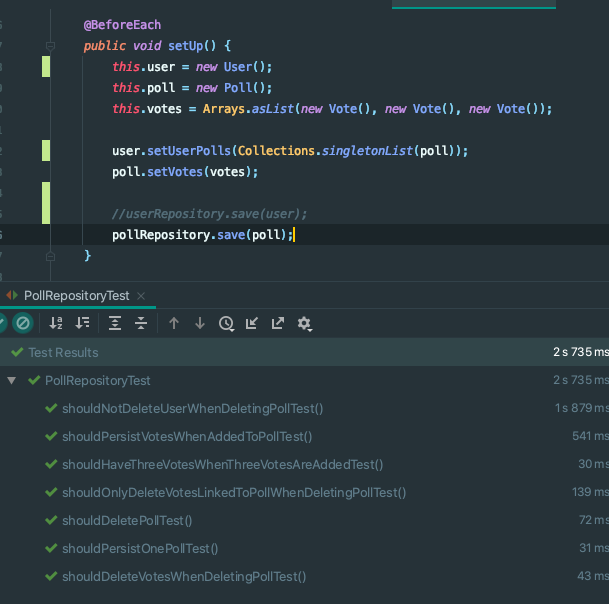Select shouldNotDeleteUserWhenDeletingPollTest() result
The image size is (609, 604).
304,408
